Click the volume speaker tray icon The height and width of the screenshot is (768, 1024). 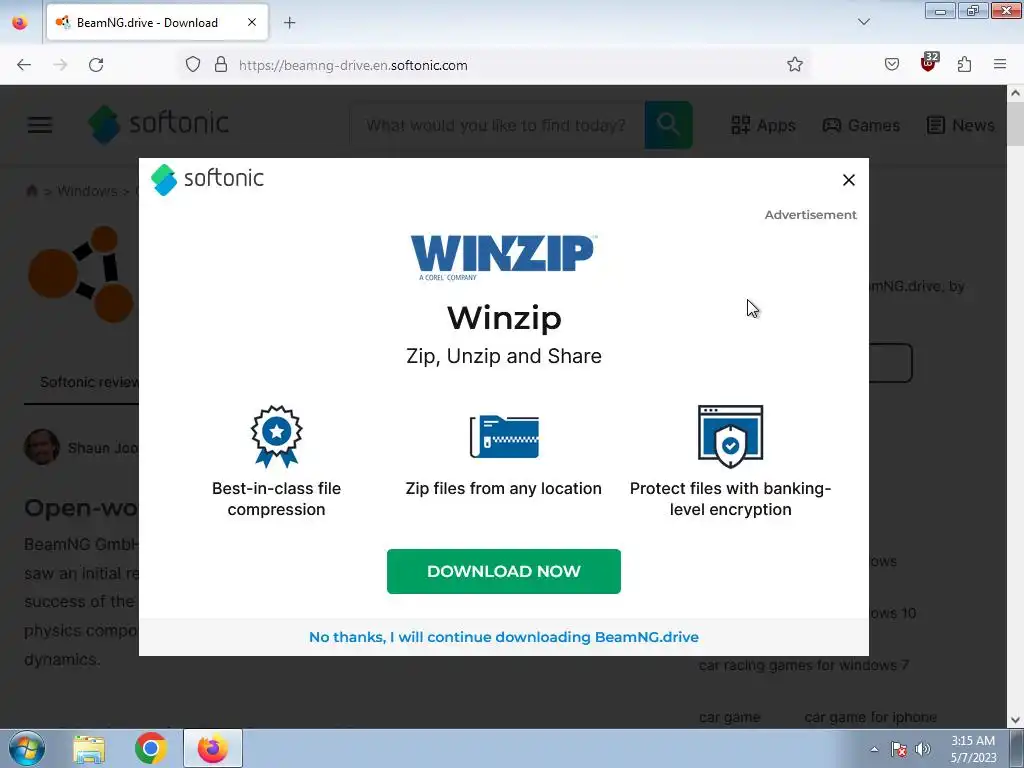click(x=923, y=750)
